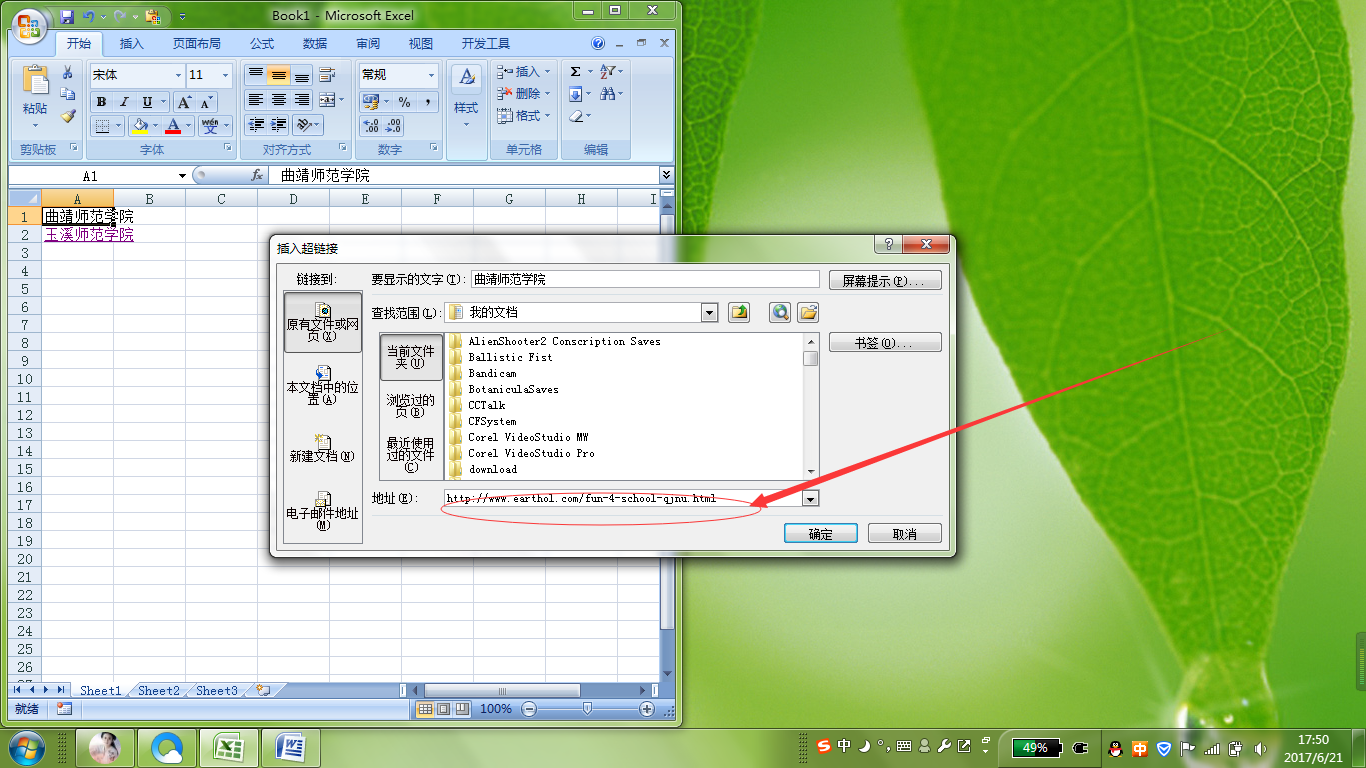Click the fx Insert Function button
Image resolution: width=1366 pixels, height=768 pixels.
tap(257, 175)
